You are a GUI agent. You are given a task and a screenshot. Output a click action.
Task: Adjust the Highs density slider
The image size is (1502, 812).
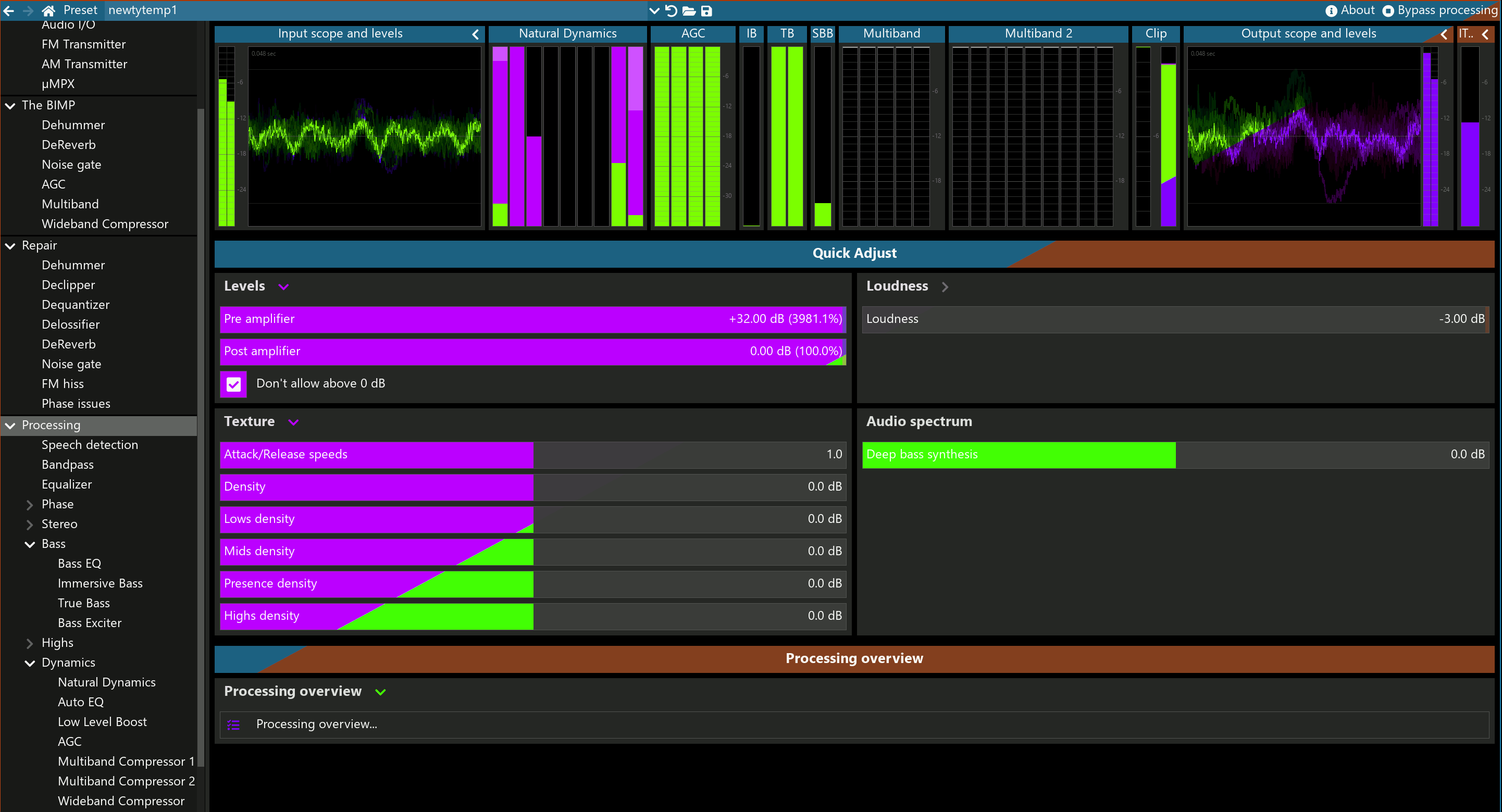(533, 616)
